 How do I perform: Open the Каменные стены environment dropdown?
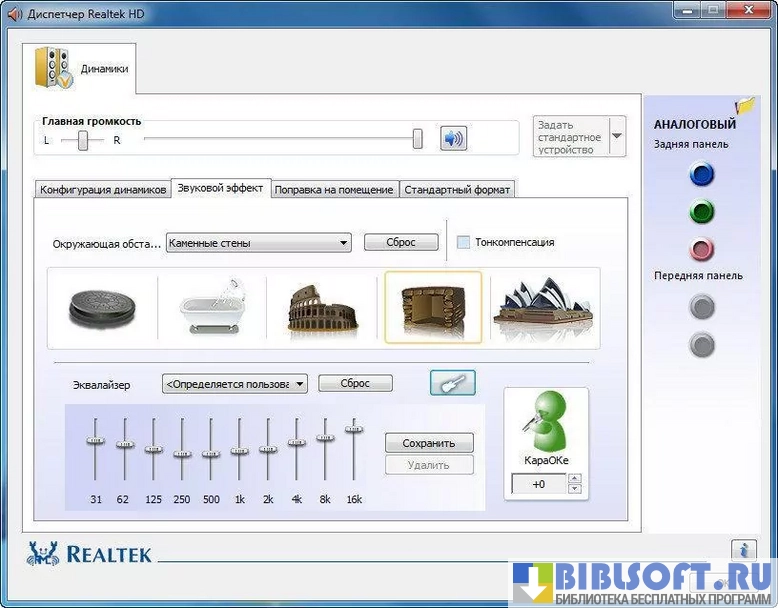(x=258, y=242)
